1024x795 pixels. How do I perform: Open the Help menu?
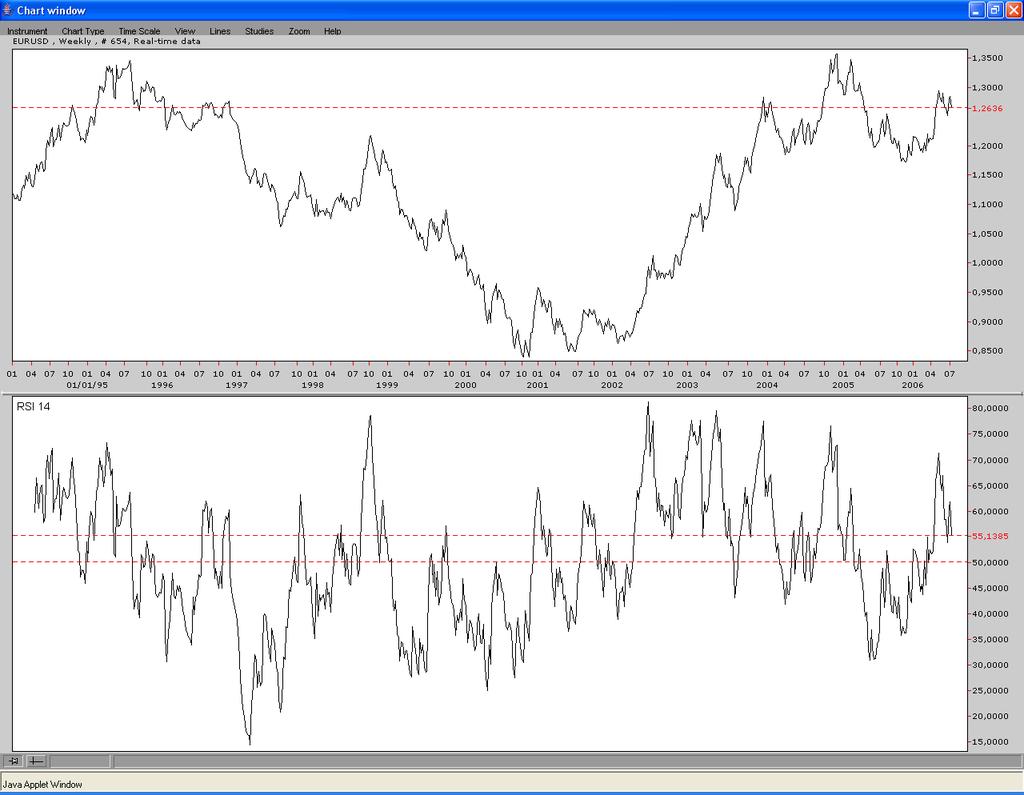(x=332, y=31)
